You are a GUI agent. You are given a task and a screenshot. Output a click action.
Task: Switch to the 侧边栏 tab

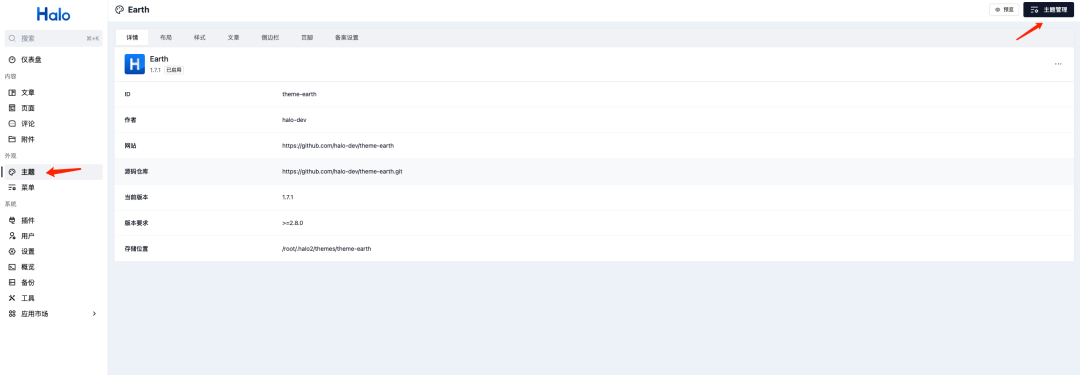270,37
